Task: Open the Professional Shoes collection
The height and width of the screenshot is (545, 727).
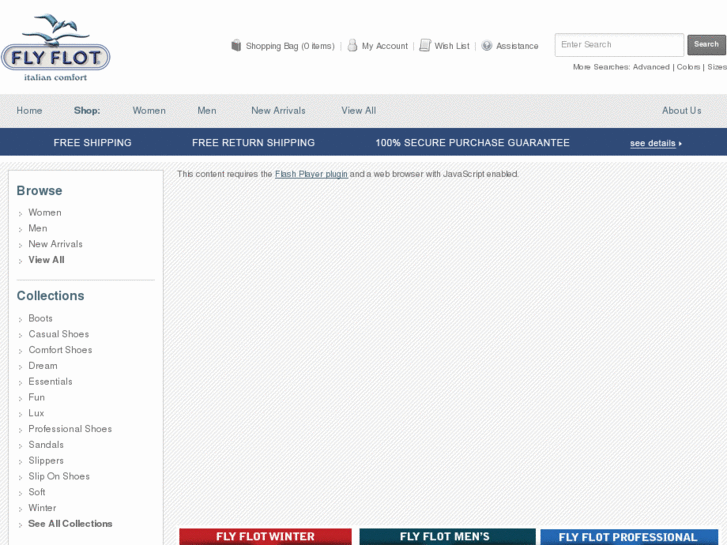Action: 70,429
